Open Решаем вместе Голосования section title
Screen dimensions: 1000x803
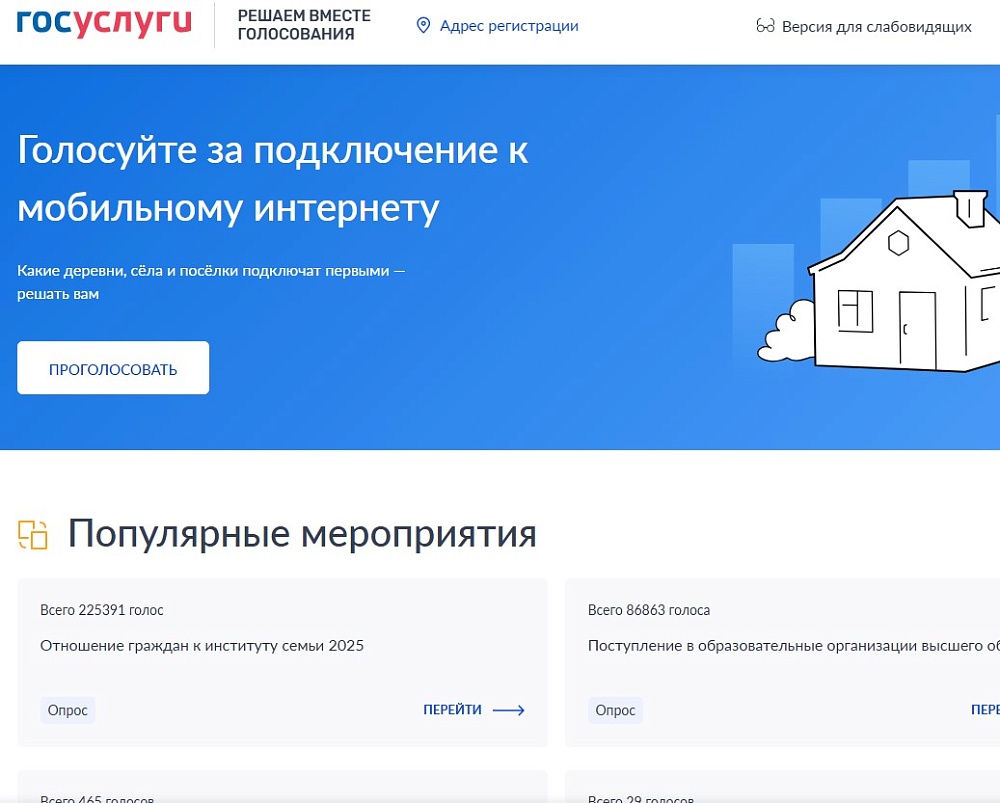(x=304, y=25)
